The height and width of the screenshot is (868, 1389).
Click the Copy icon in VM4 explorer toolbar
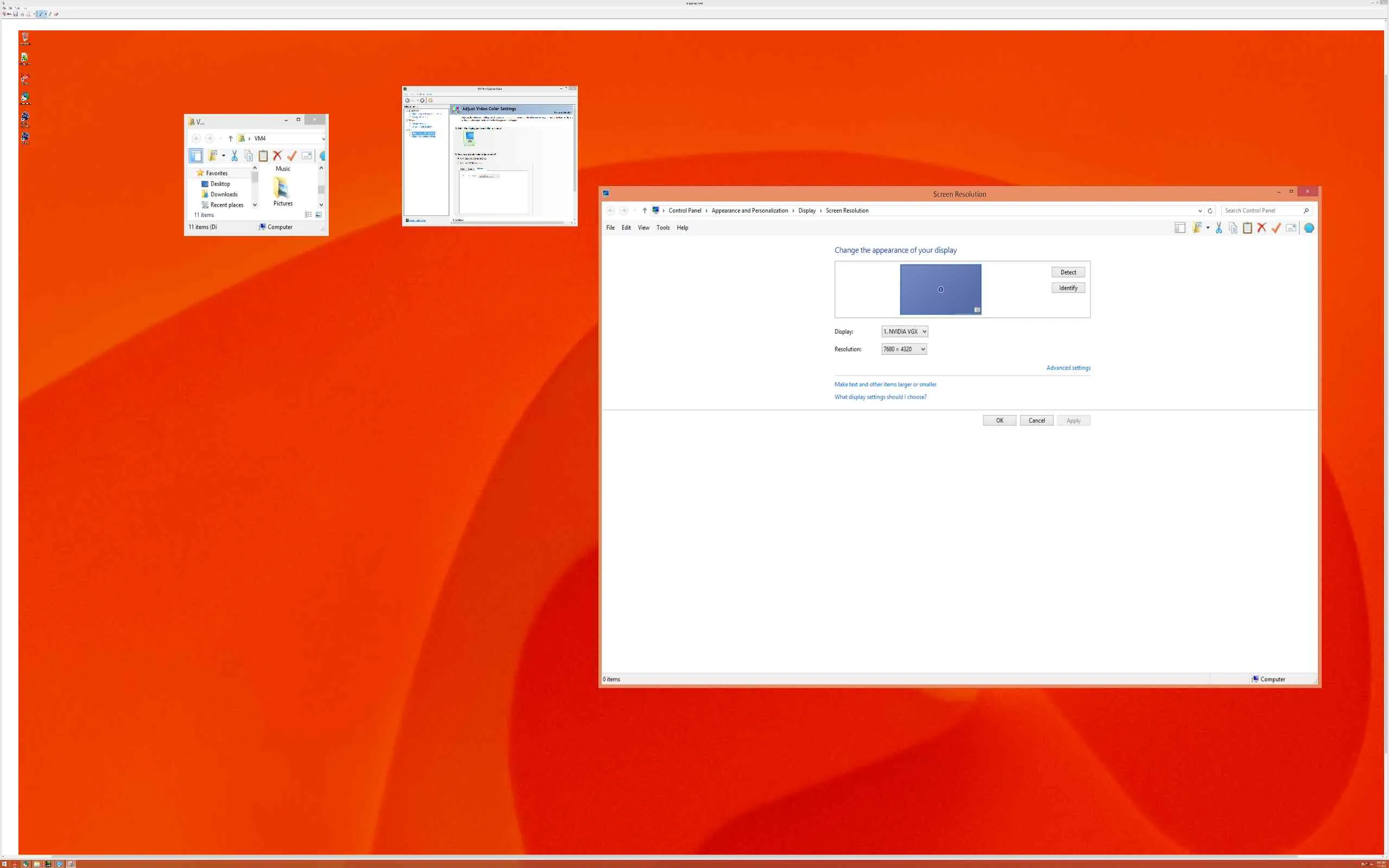click(x=249, y=156)
